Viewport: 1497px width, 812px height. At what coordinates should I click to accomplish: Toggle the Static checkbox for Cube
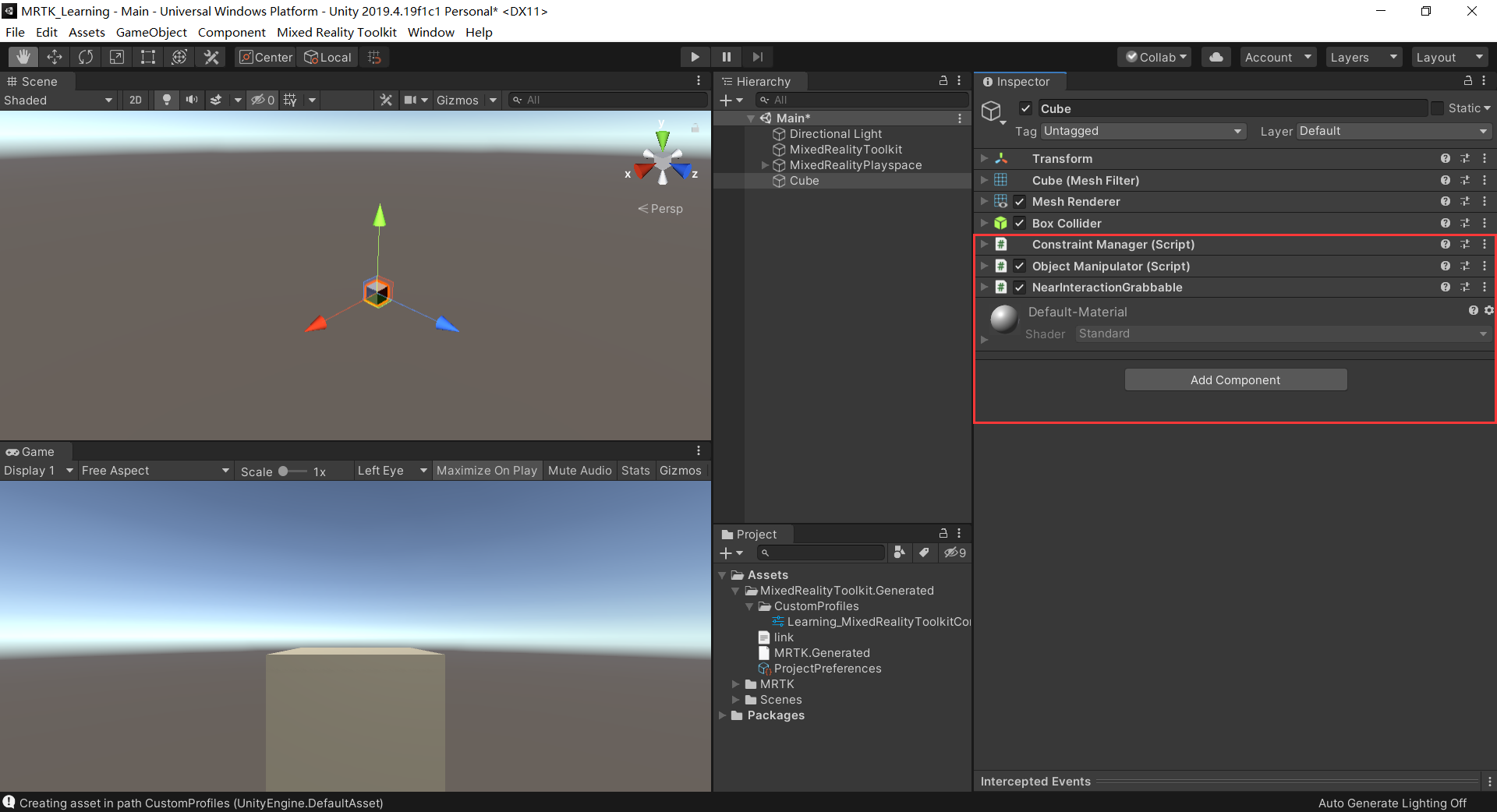(x=1437, y=108)
